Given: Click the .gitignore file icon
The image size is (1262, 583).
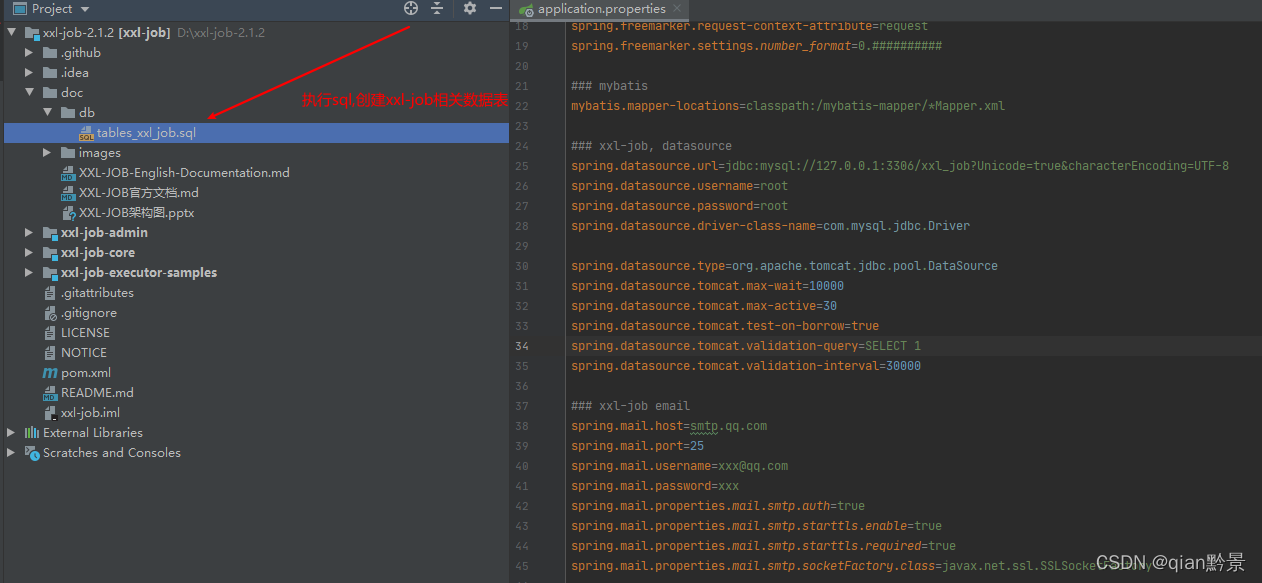Looking at the screenshot, I should pyautogui.click(x=51, y=313).
